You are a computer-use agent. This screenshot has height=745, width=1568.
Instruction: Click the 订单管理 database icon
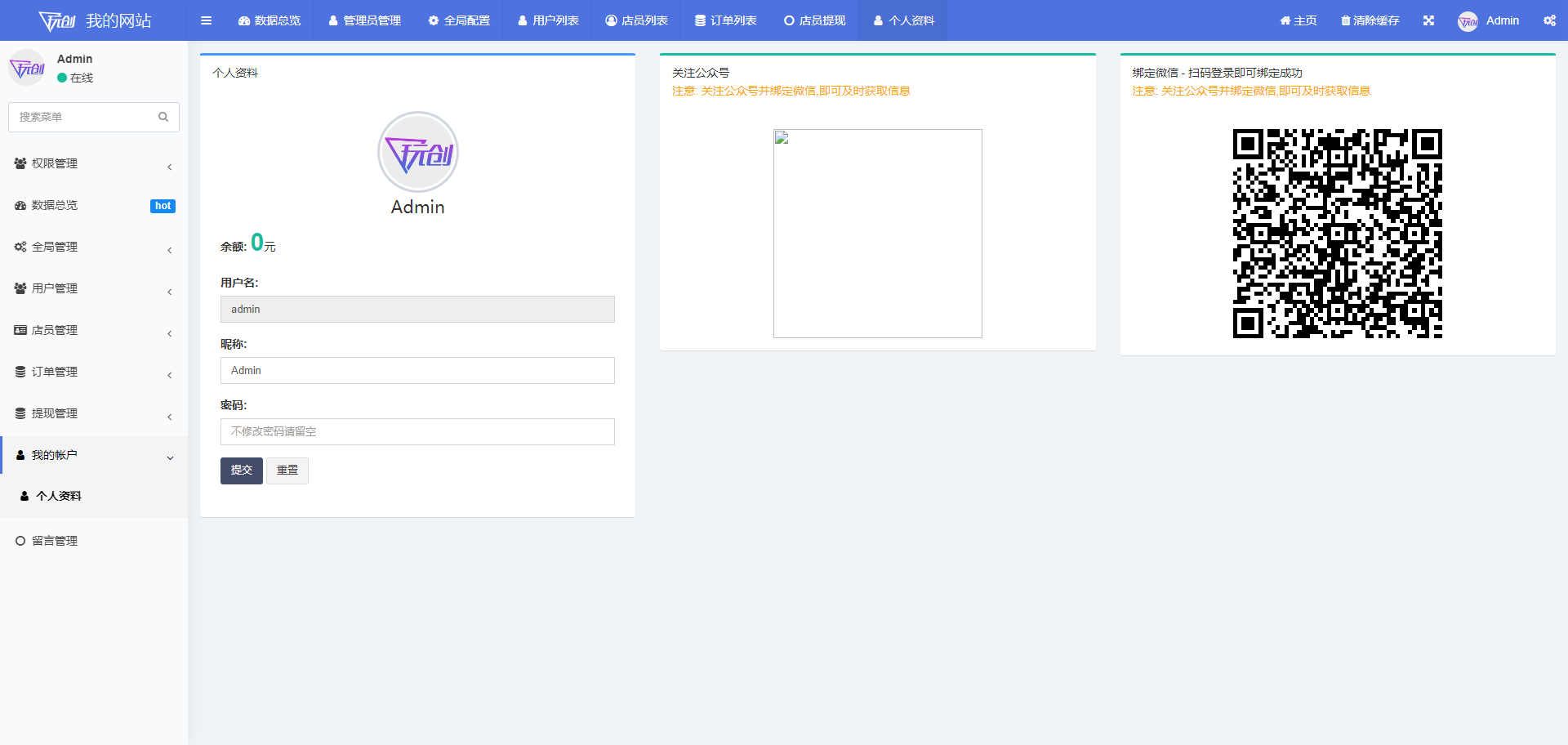(20, 372)
